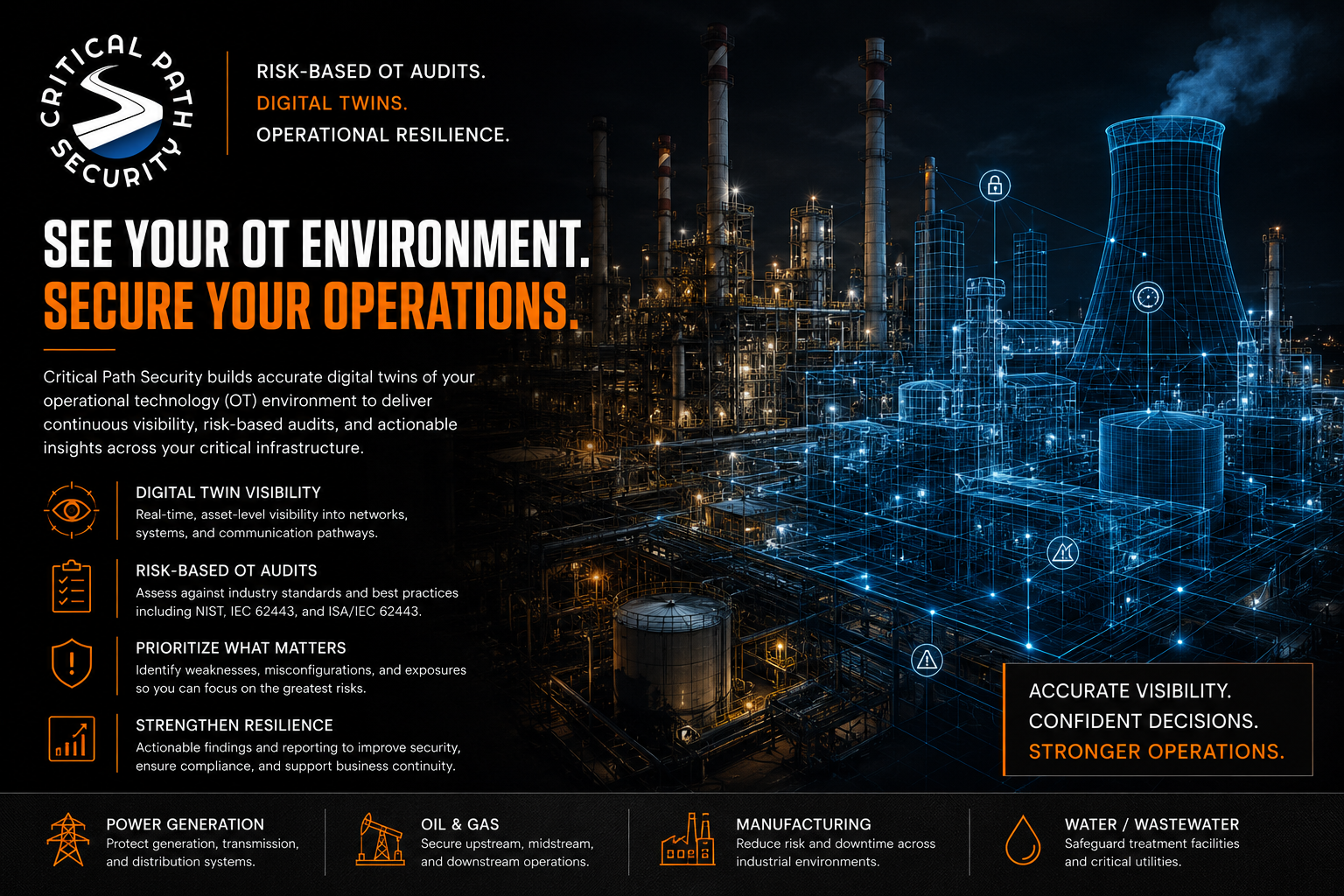Select the "DIGITAL TWIN VISIBILITY" heading

tap(228, 493)
